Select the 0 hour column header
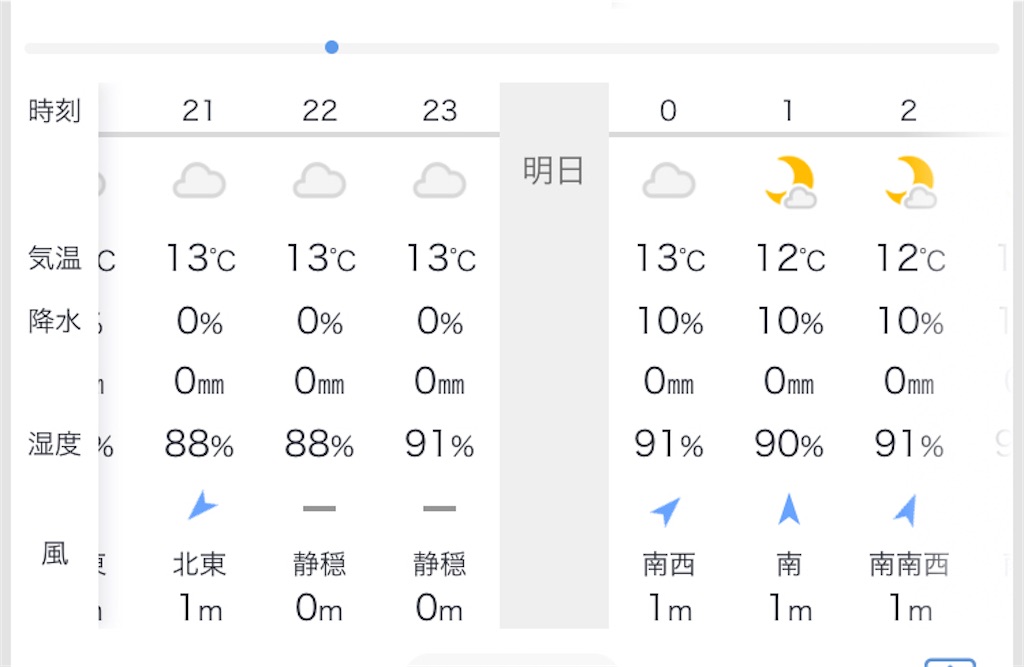 [668, 110]
